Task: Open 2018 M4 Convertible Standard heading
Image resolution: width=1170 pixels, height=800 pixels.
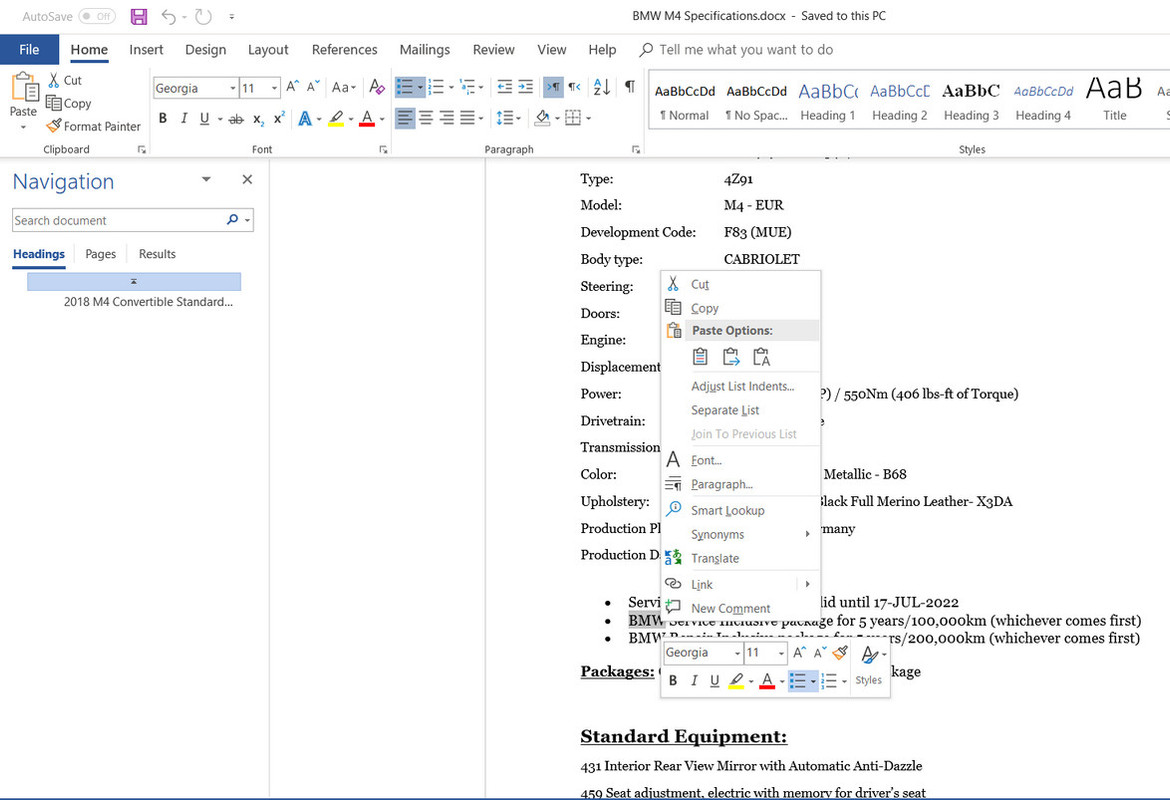Action: pos(148,301)
